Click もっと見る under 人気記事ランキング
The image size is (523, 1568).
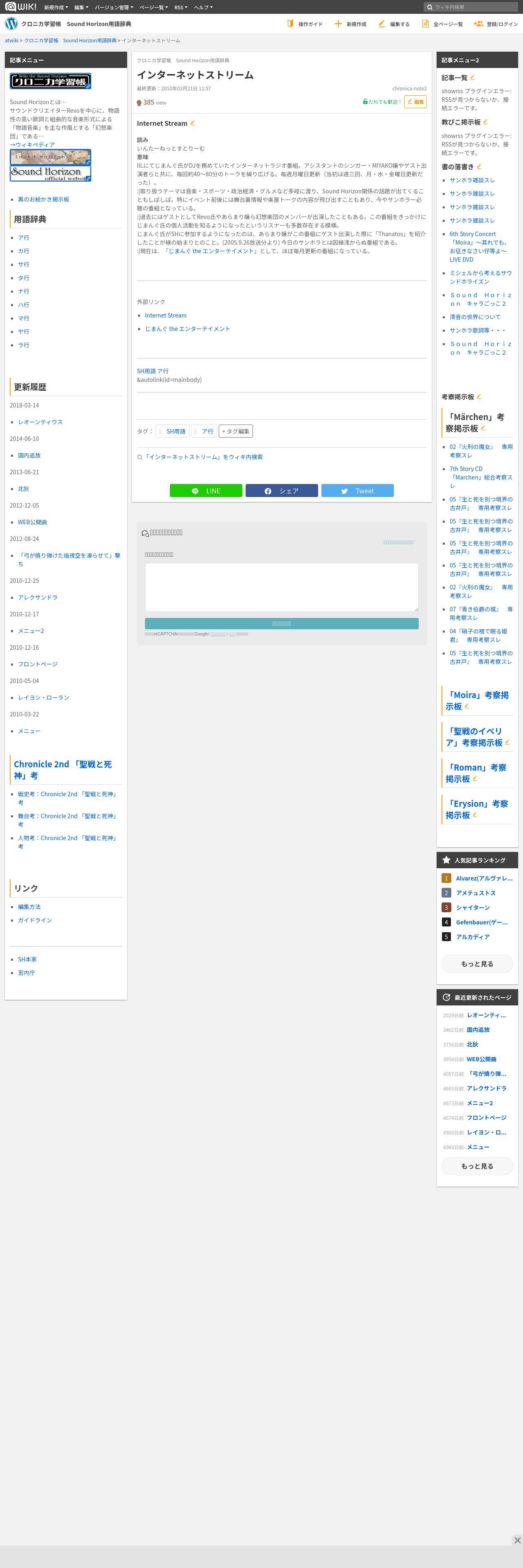(477, 964)
